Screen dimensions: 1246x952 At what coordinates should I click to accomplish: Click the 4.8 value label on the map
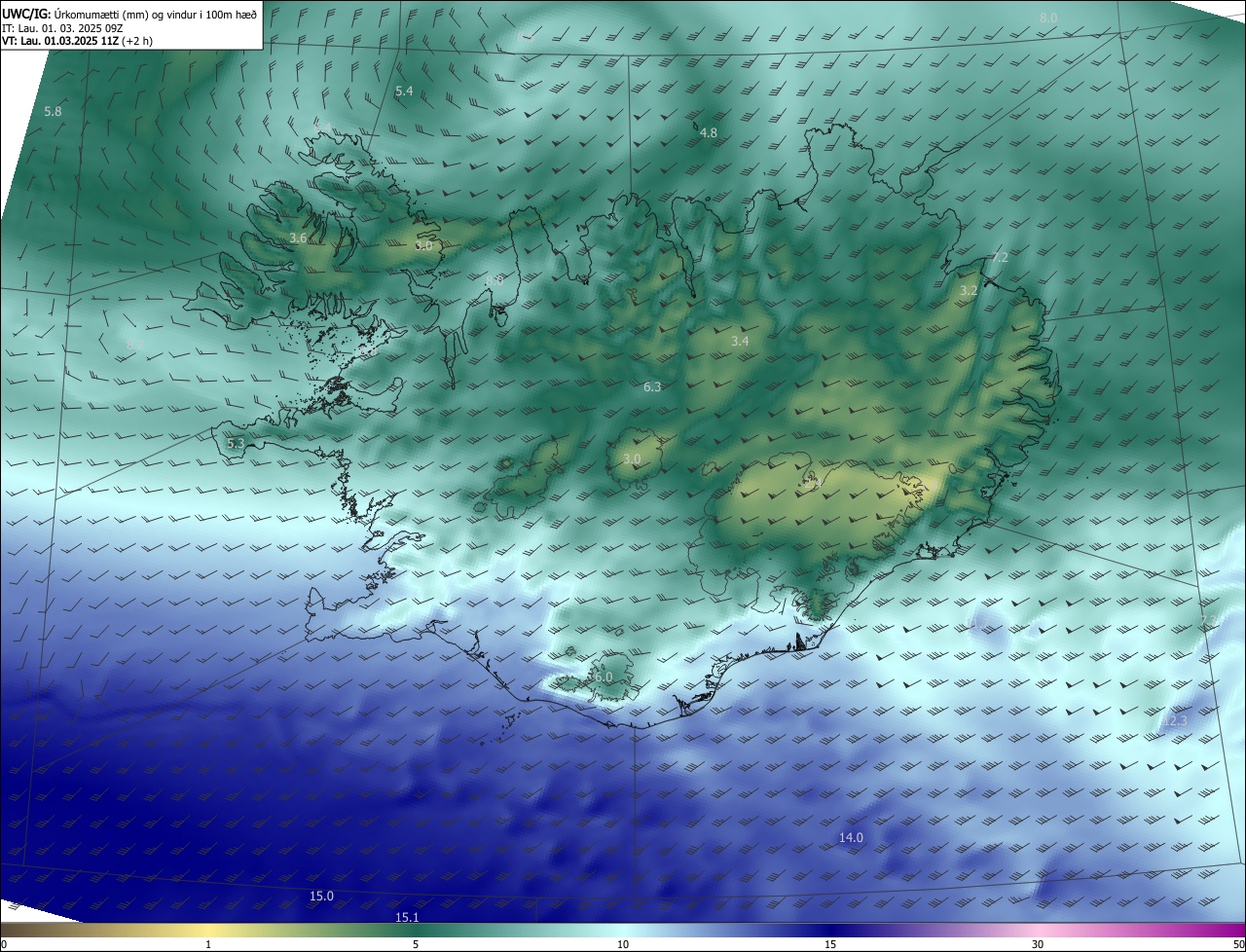709,132
